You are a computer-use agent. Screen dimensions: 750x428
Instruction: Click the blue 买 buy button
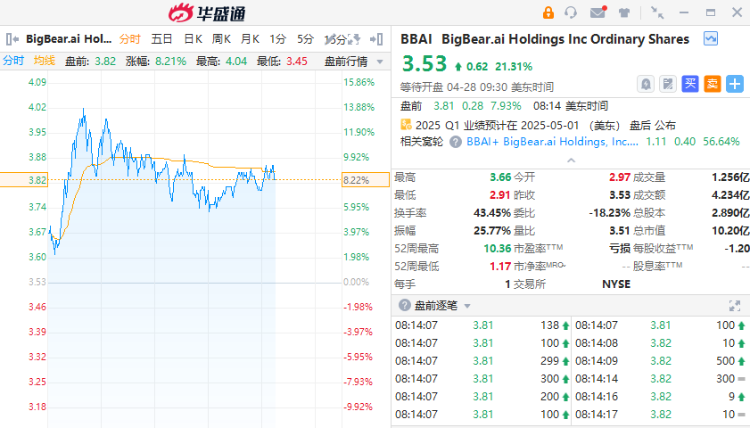point(690,84)
